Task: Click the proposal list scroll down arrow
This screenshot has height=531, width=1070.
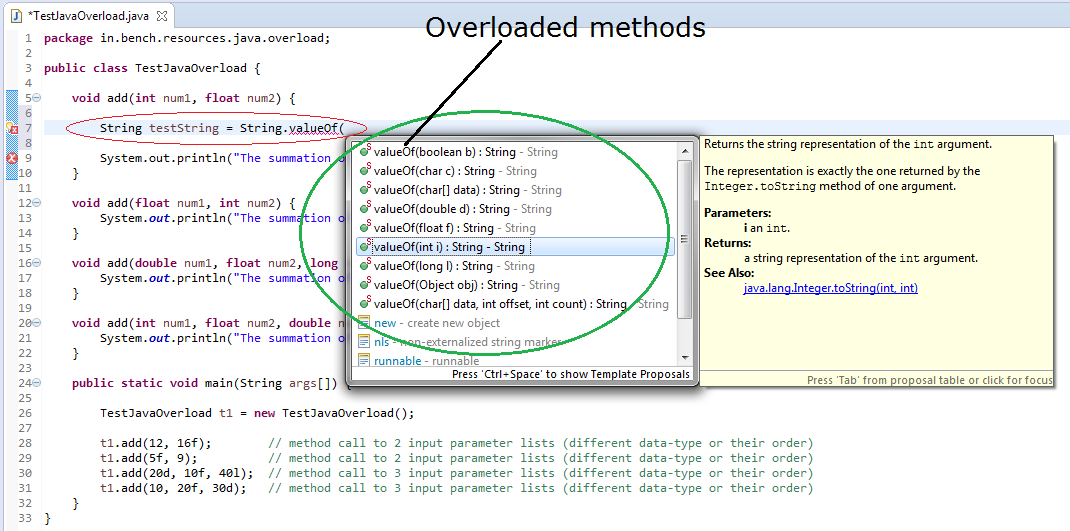Action: pyautogui.click(x=684, y=358)
